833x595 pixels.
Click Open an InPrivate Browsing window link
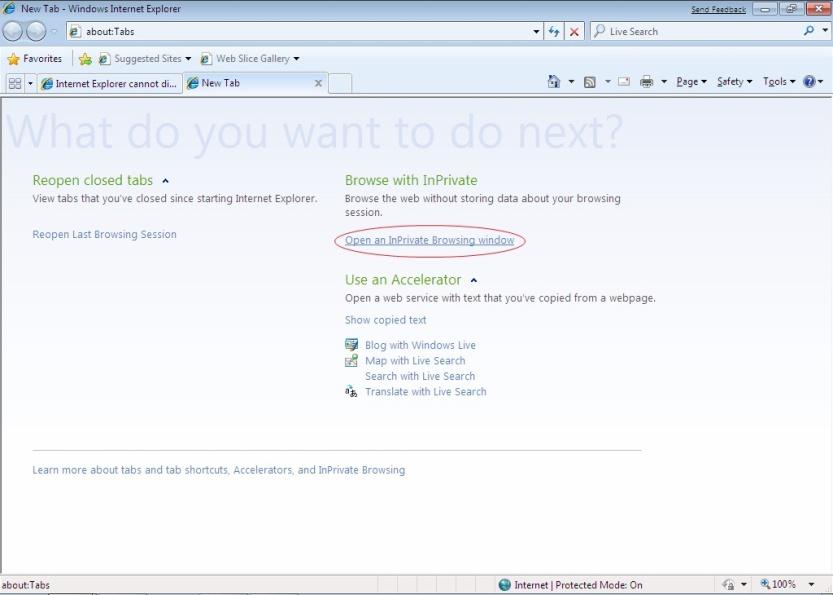429,241
